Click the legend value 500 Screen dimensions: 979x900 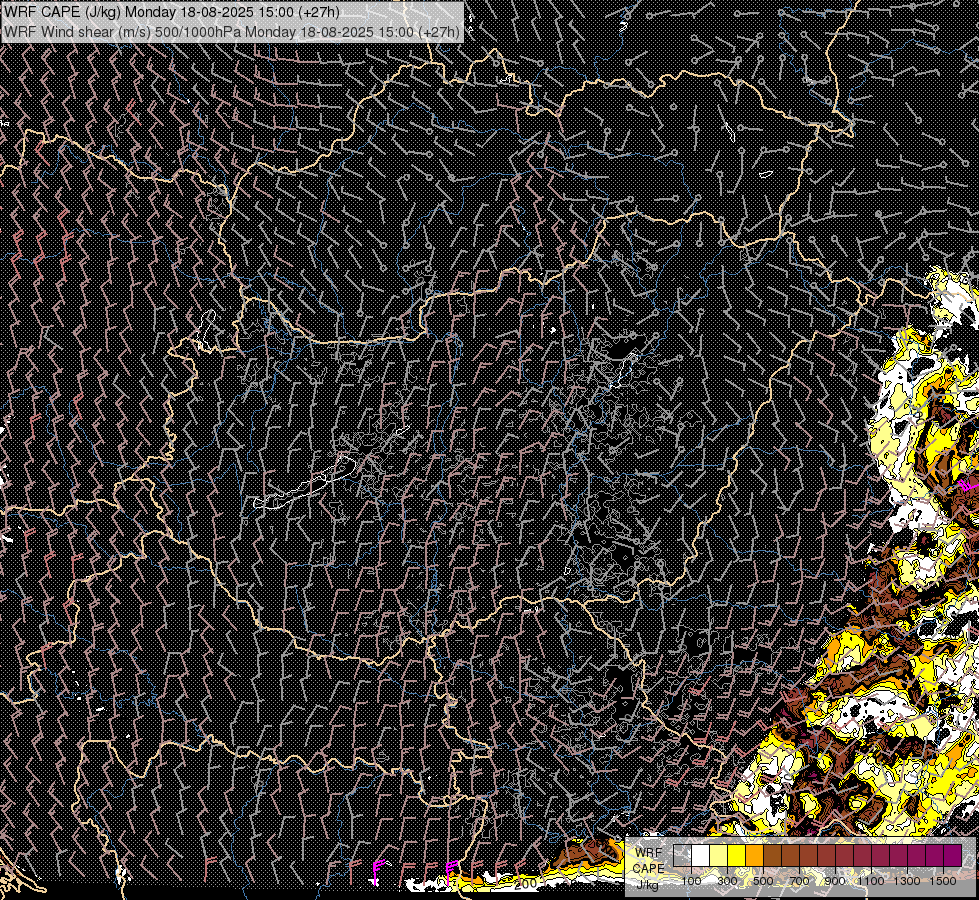(763, 881)
